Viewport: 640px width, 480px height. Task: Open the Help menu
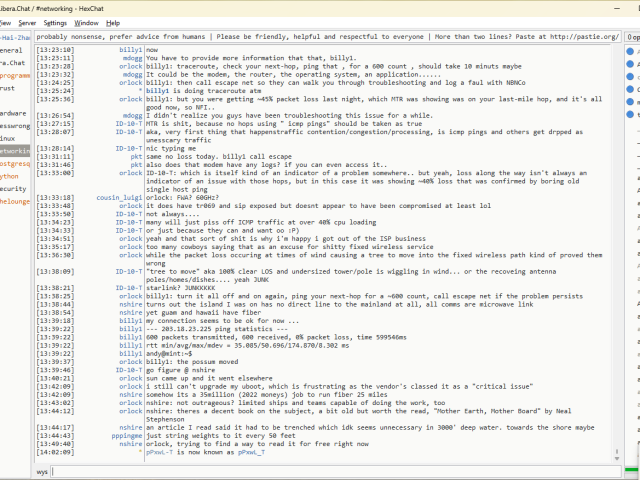coord(113,22)
